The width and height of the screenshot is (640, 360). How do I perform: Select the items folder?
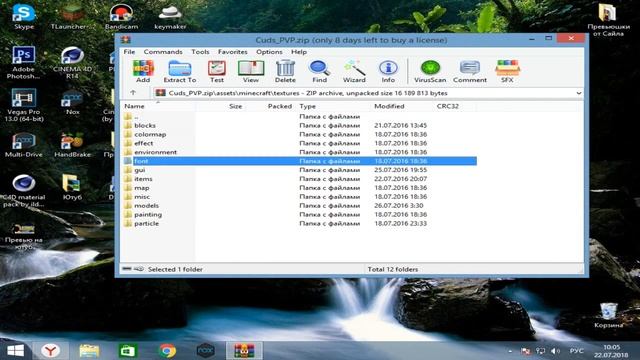[x=300, y=179]
